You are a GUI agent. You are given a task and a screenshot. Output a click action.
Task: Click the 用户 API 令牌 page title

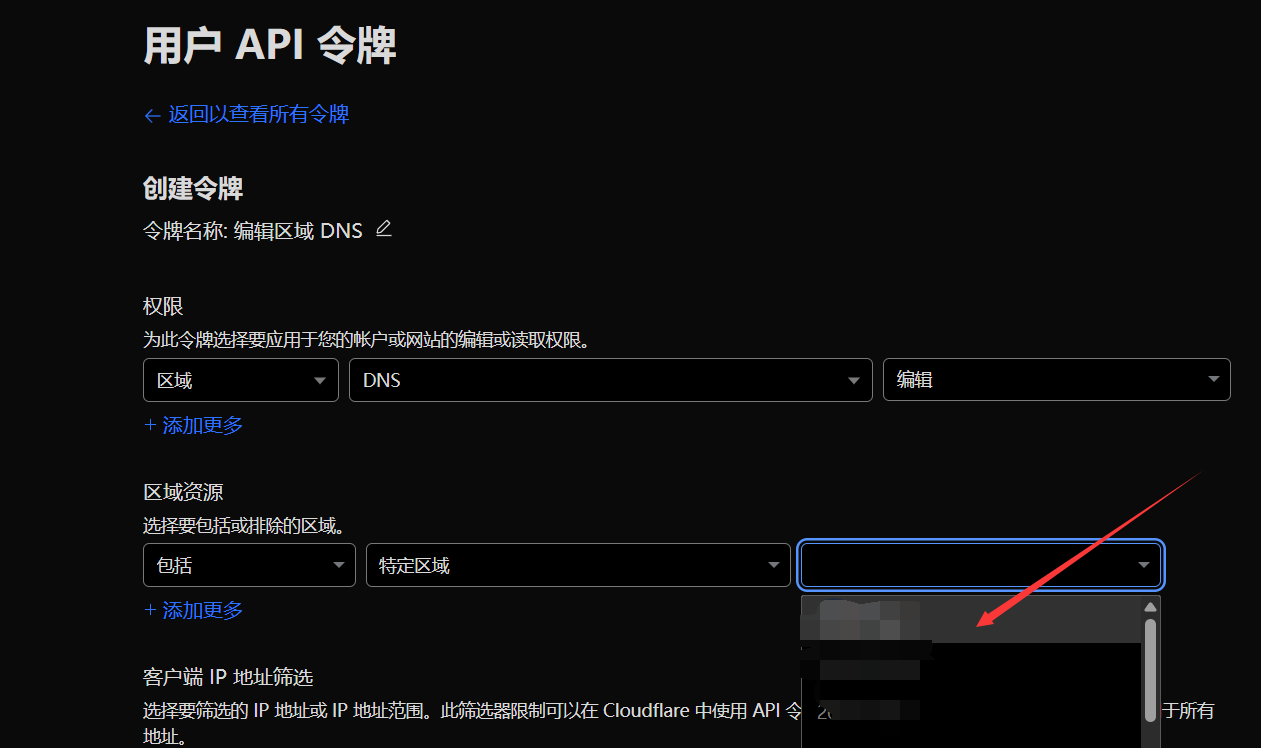click(270, 46)
